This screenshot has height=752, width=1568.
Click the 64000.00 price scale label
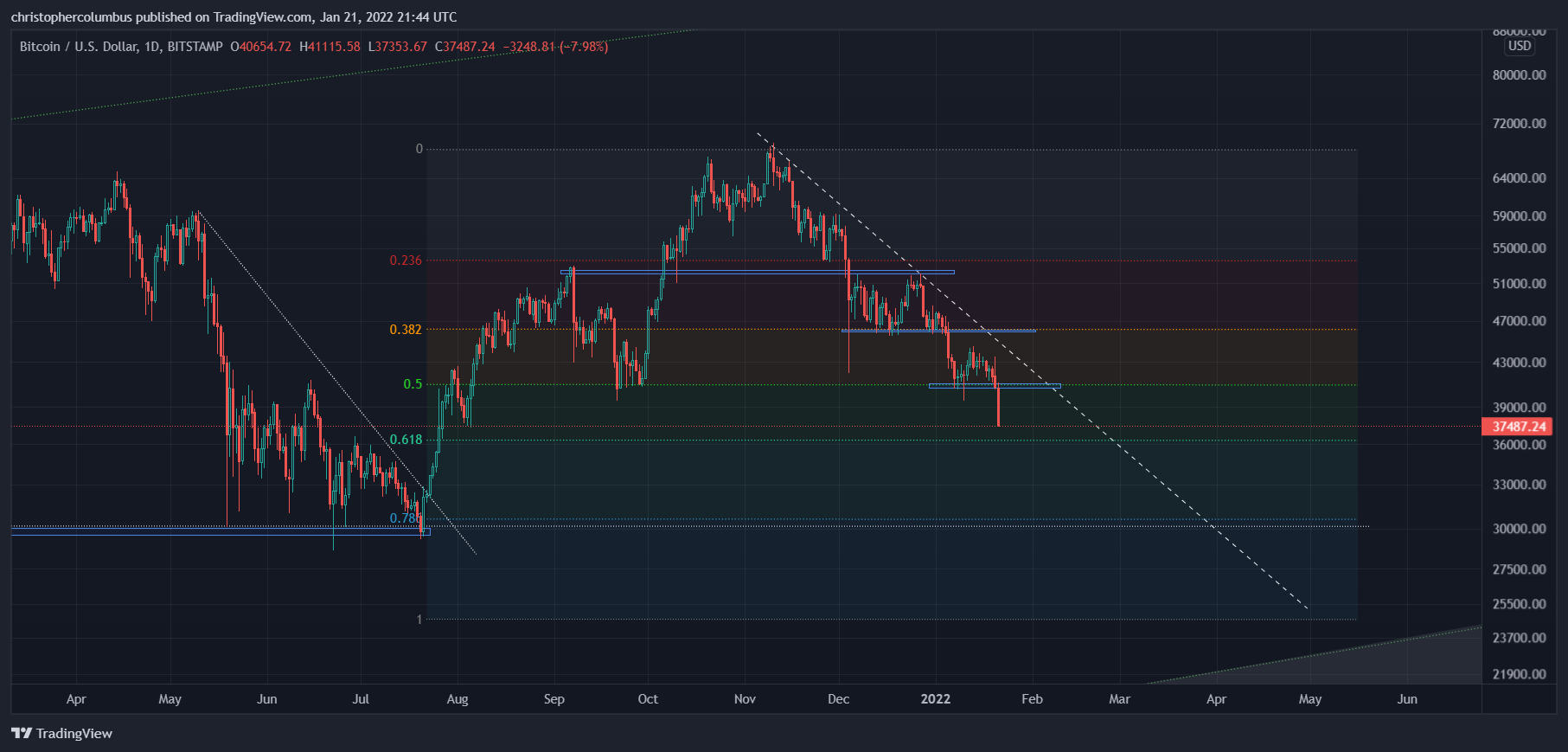tap(1519, 178)
